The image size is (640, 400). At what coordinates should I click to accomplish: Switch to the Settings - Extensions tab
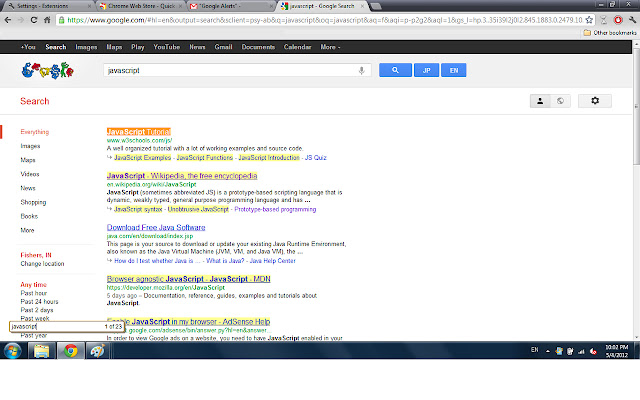pos(47,6)
